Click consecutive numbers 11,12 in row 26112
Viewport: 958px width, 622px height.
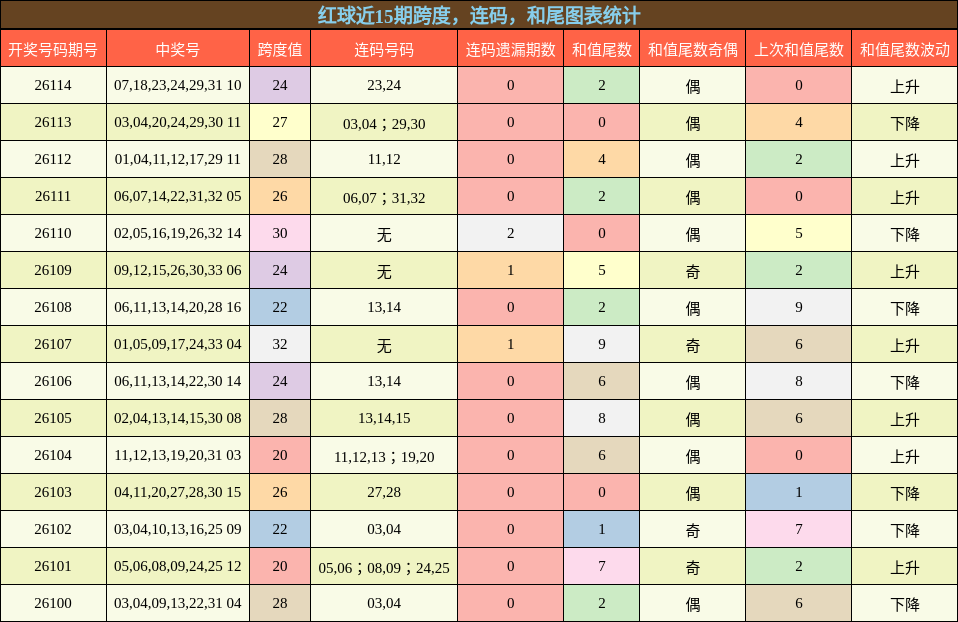click(x=384, y=159)
